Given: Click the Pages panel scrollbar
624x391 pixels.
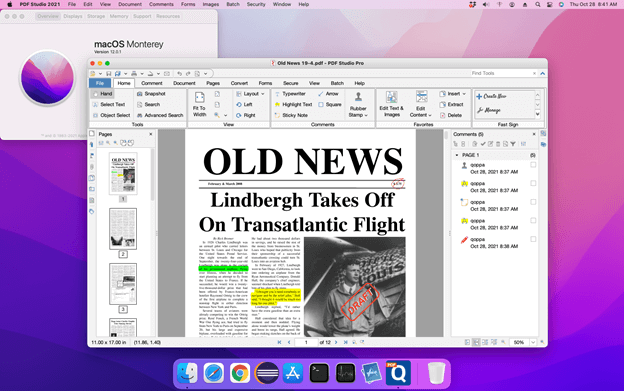Looking at the screenshot, I should (152, 175).
